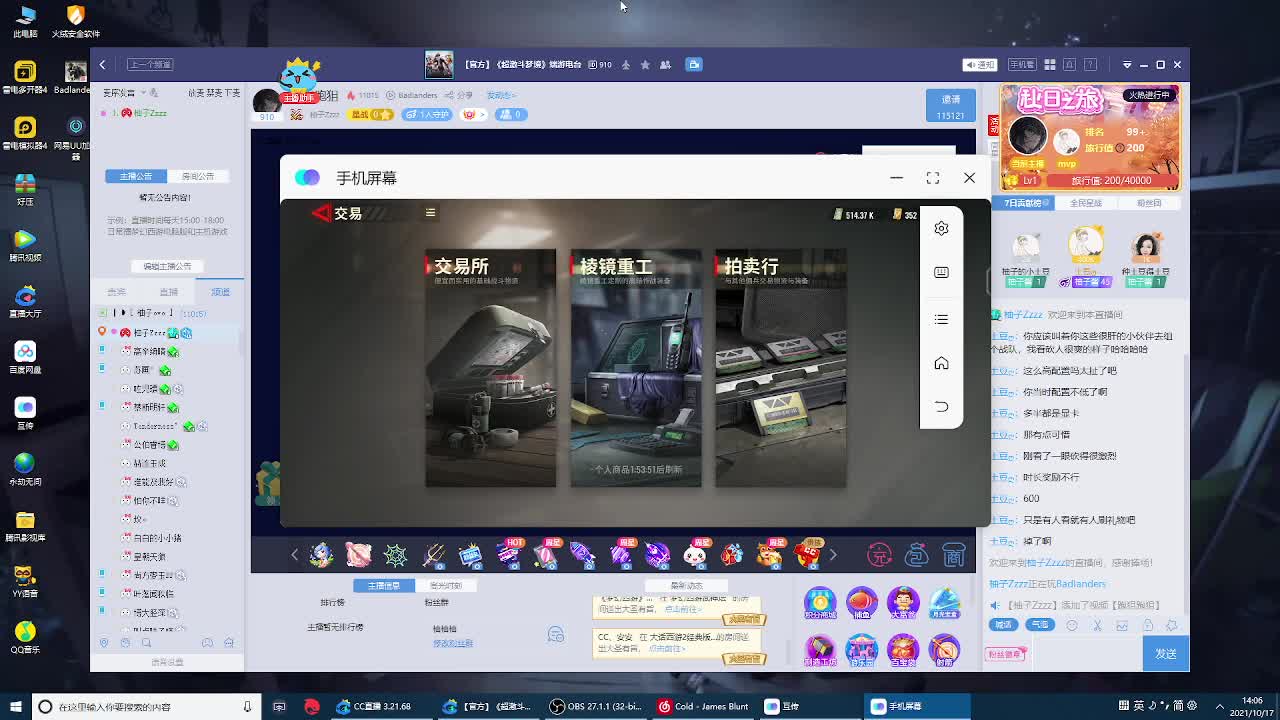This screenshot has width=1280, height=720.
Task: Click the 分享 share link
Action: click(x=461, y=95)
